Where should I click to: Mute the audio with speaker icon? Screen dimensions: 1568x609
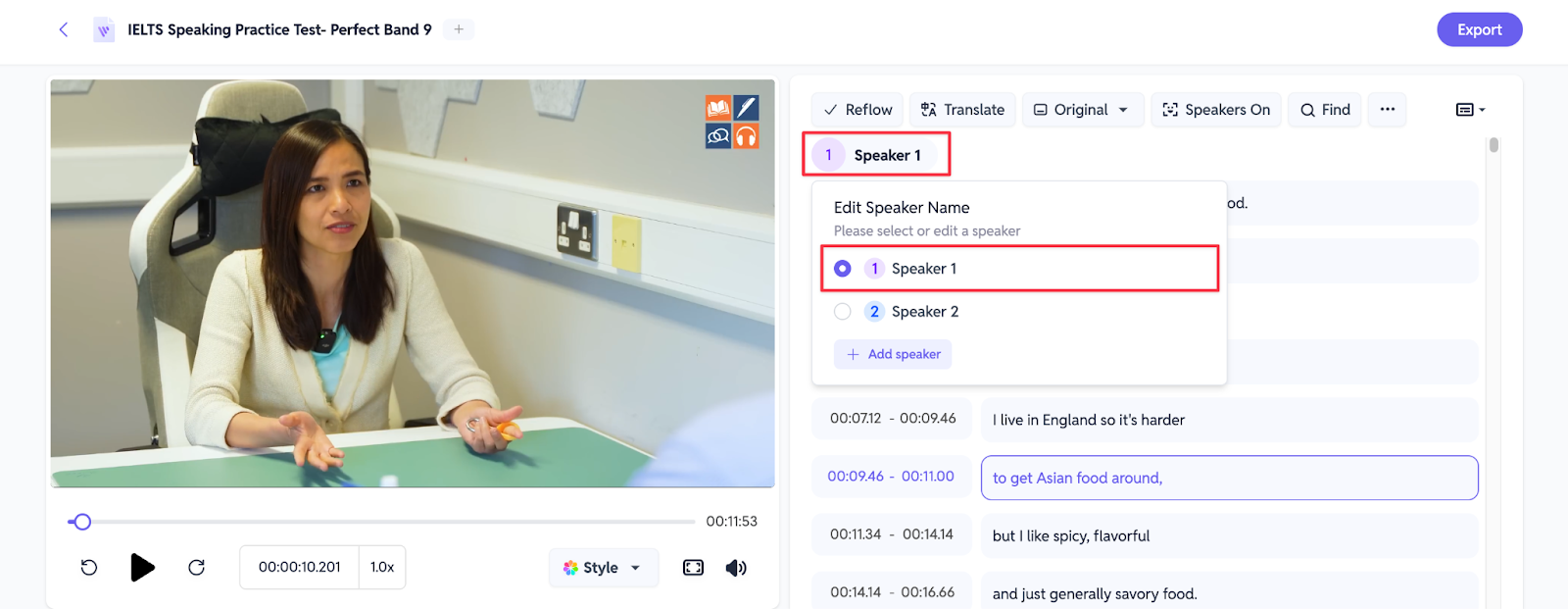pyautogui.click(x=736, y=568)
